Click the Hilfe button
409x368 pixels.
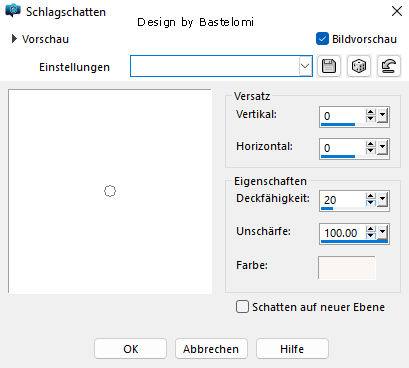(292, 349)
